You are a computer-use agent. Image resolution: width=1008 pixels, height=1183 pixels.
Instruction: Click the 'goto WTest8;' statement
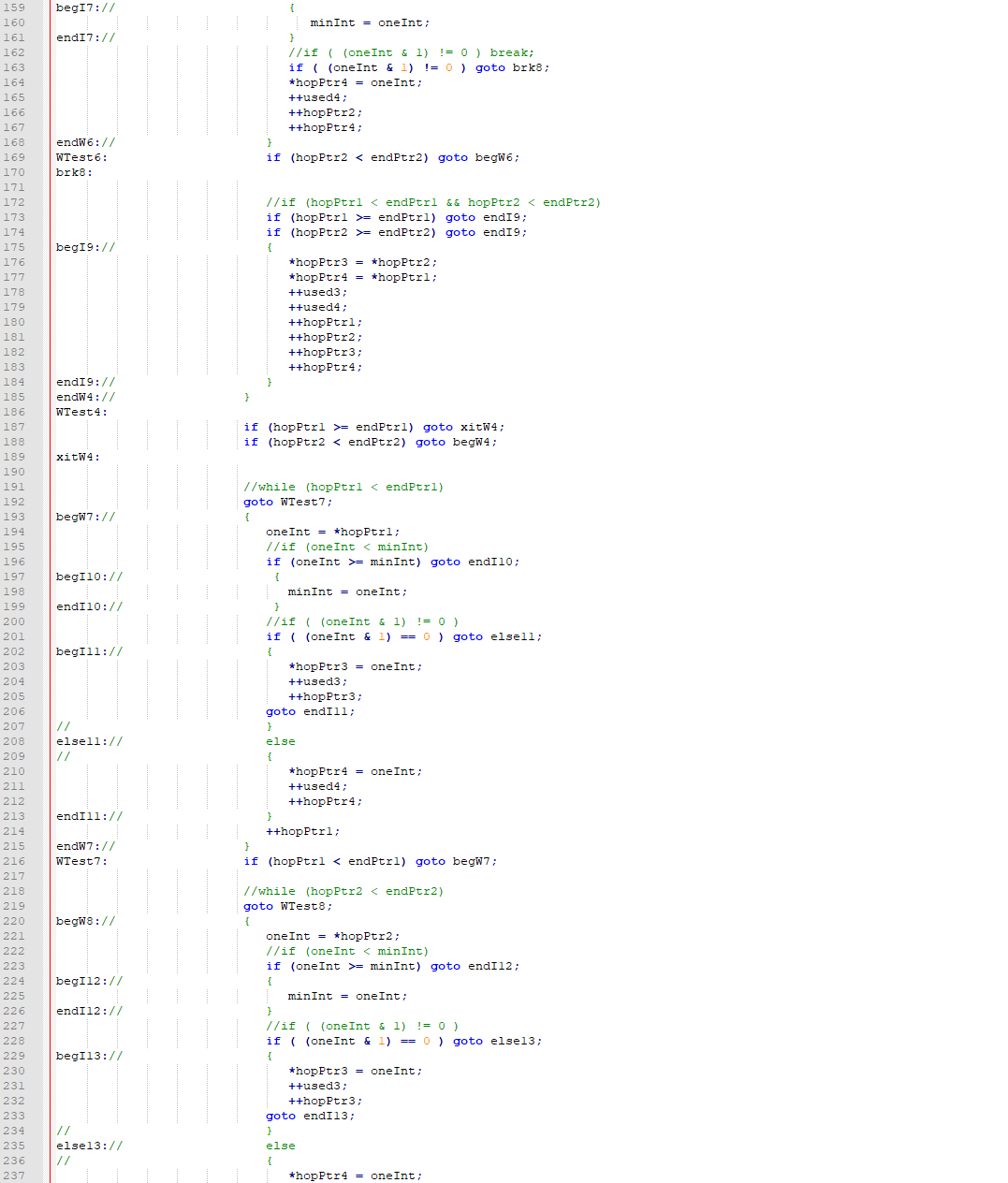coord(288,906)
